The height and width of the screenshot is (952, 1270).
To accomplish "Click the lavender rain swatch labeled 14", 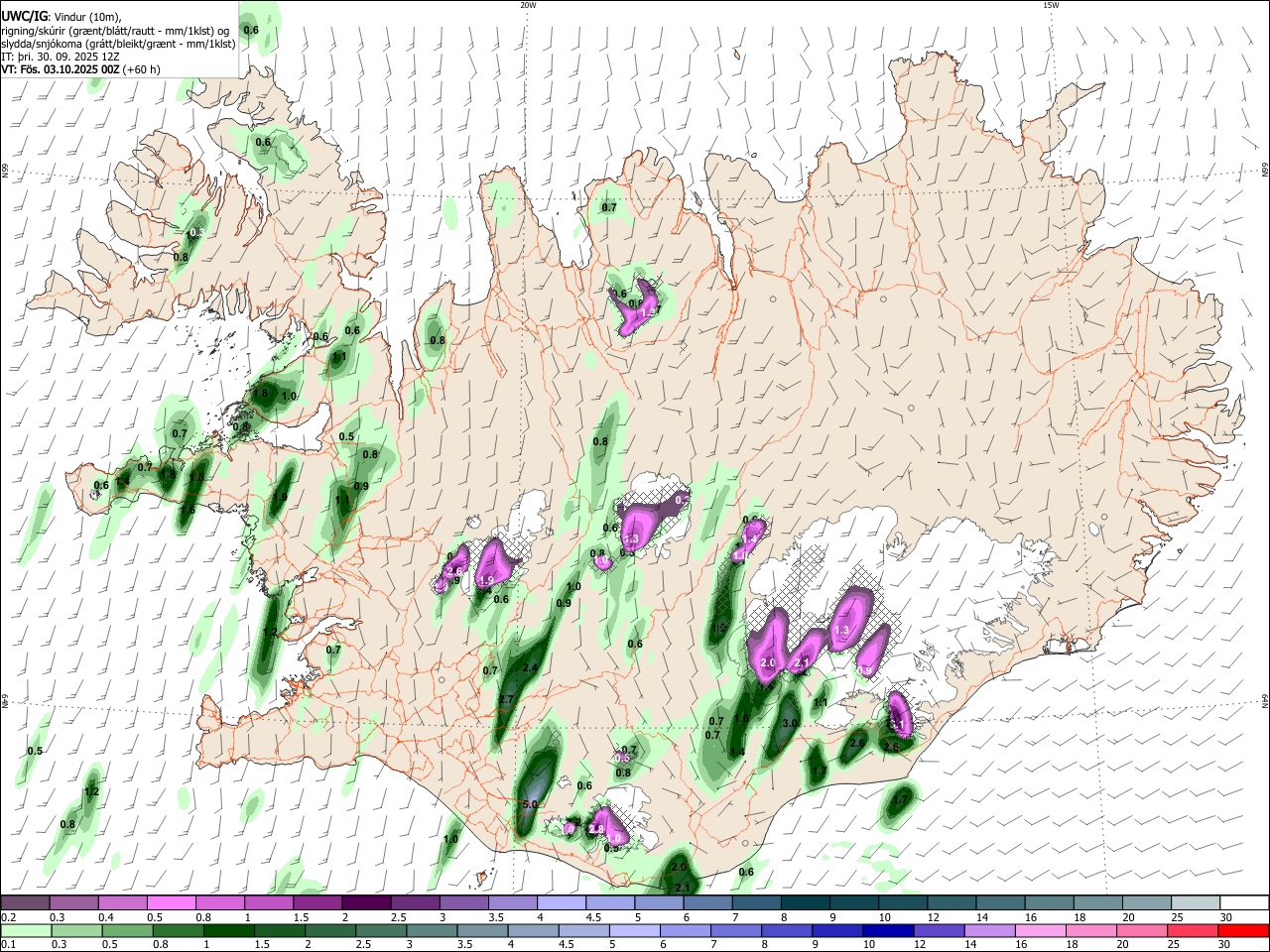I will (x=988, y=931).
